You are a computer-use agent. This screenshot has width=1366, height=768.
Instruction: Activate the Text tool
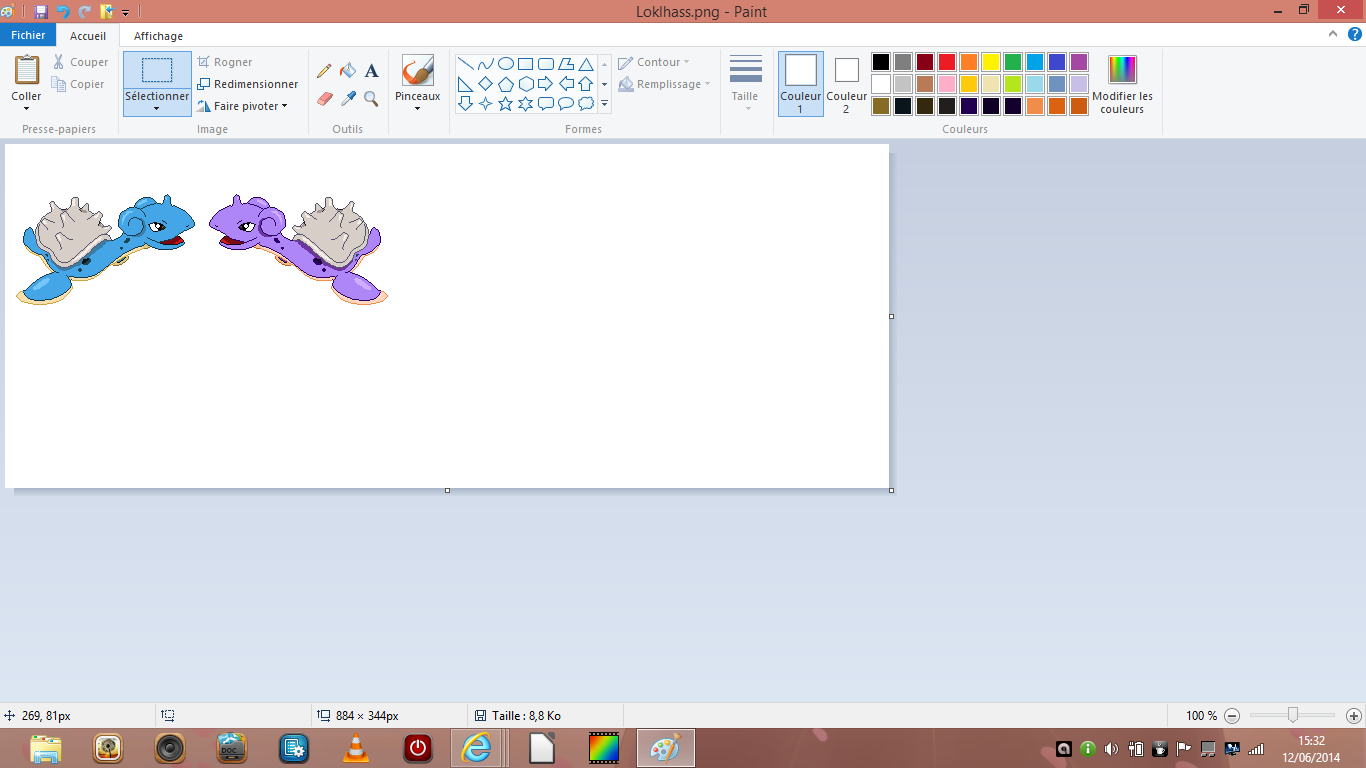click(x=371, y=71)
